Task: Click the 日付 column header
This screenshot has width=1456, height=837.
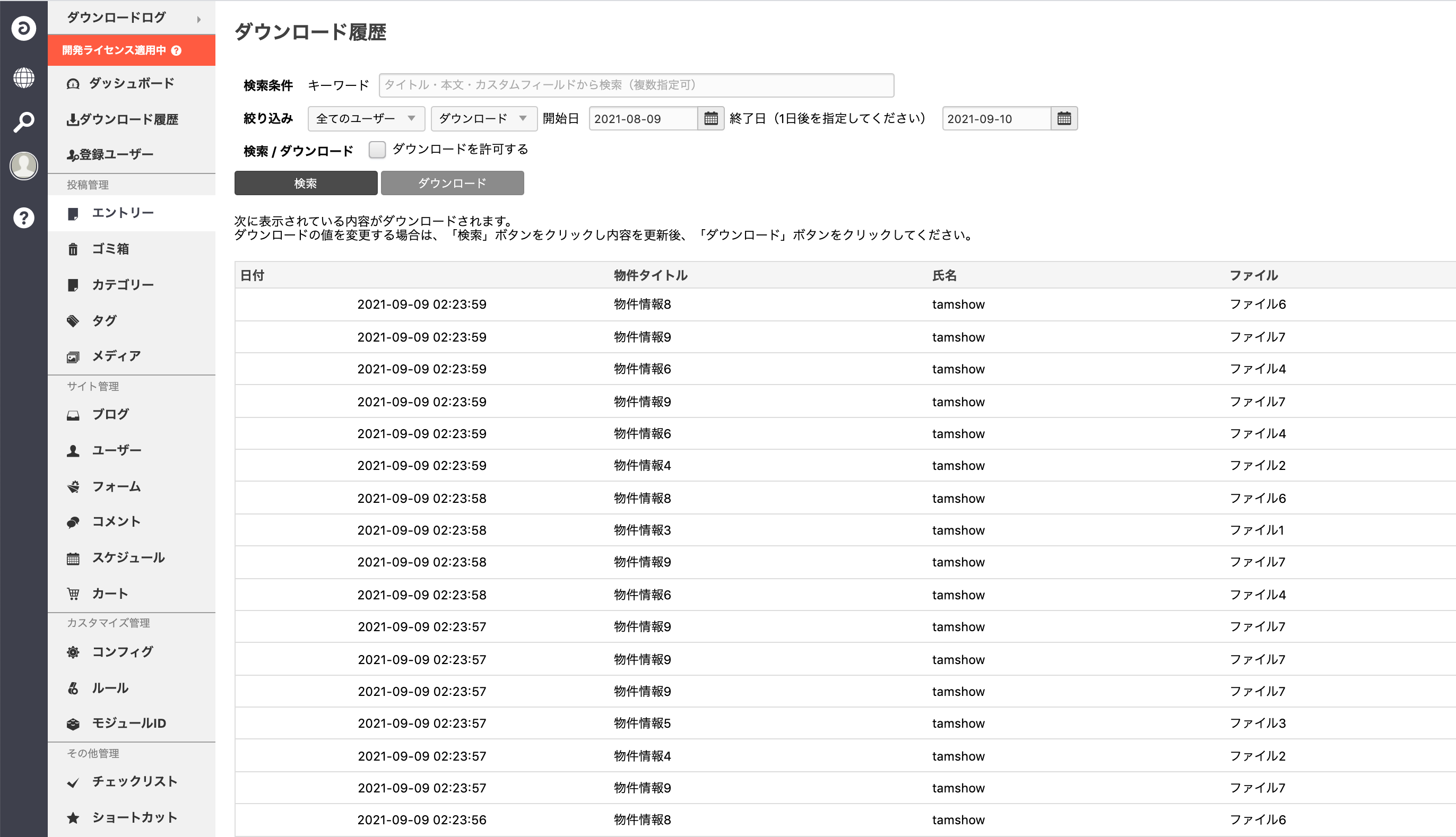Action: (252, 275)
